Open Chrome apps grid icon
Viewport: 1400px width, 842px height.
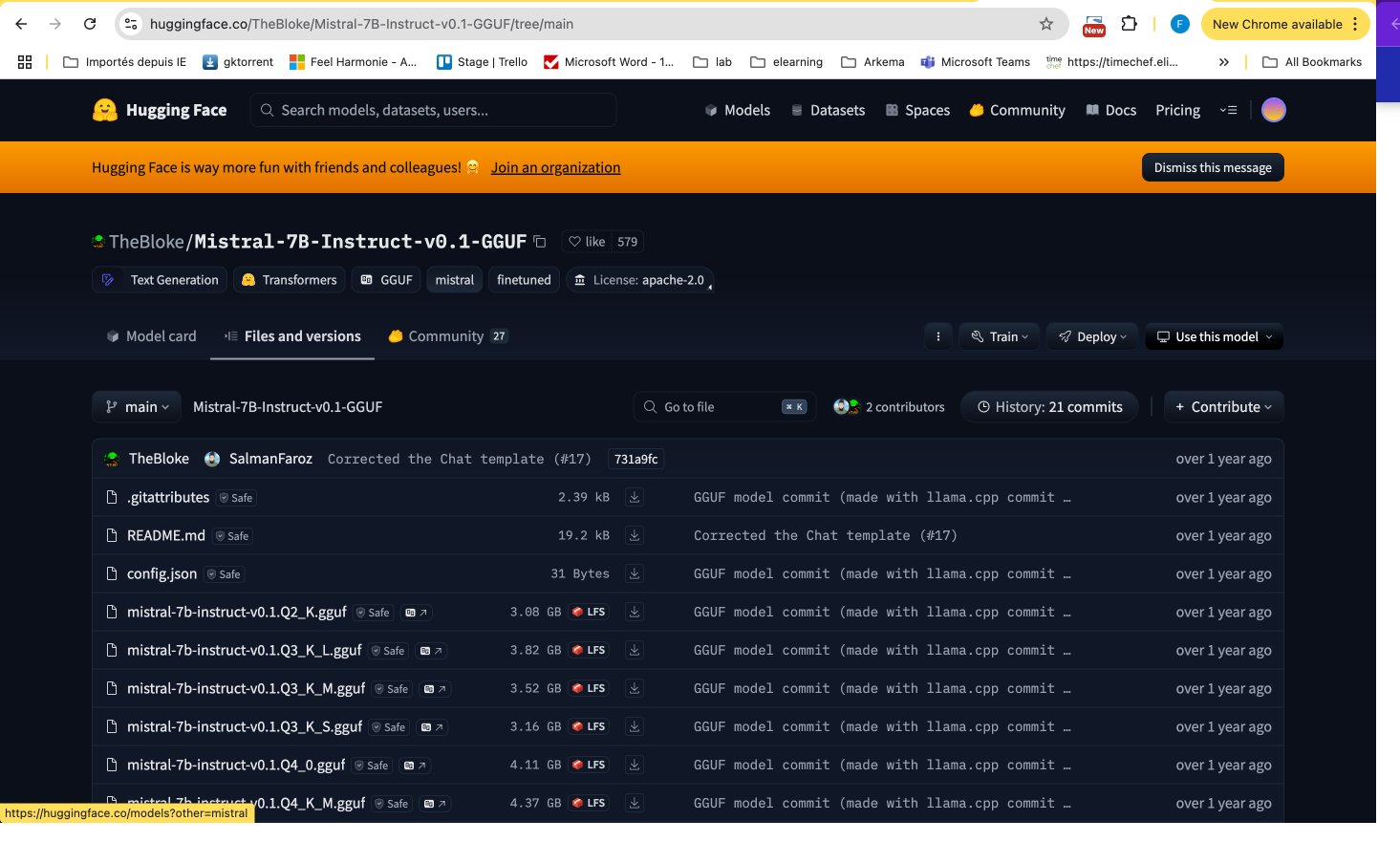click(25, 62)
